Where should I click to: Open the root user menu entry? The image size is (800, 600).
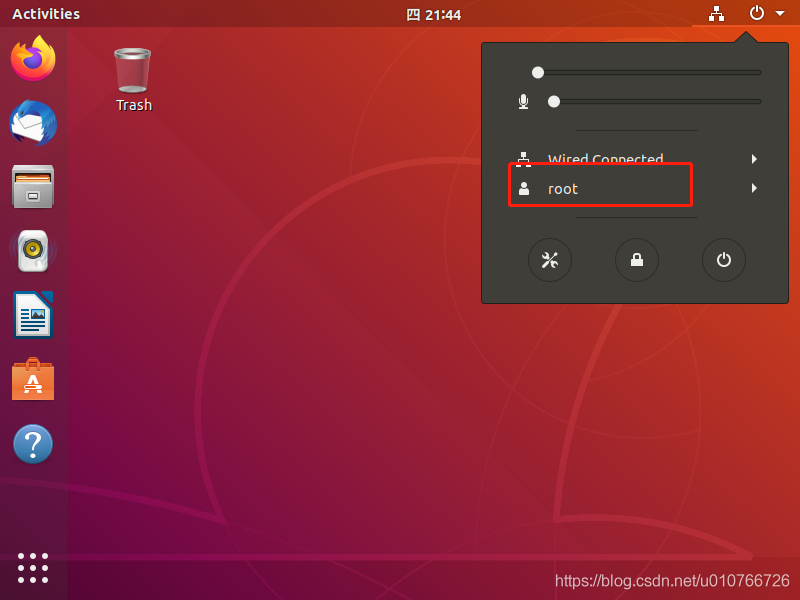635,188
